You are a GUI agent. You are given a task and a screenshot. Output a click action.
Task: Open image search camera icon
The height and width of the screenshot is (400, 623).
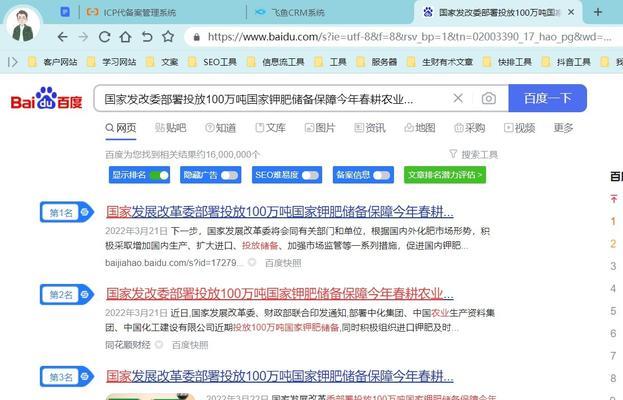[489, 98]
